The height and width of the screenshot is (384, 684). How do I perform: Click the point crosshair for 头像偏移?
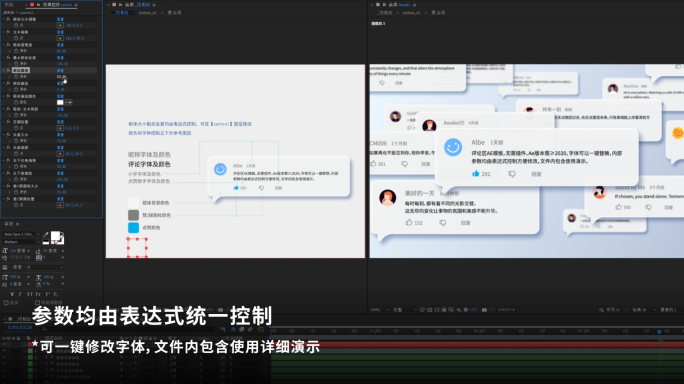(x=60, y=154)
